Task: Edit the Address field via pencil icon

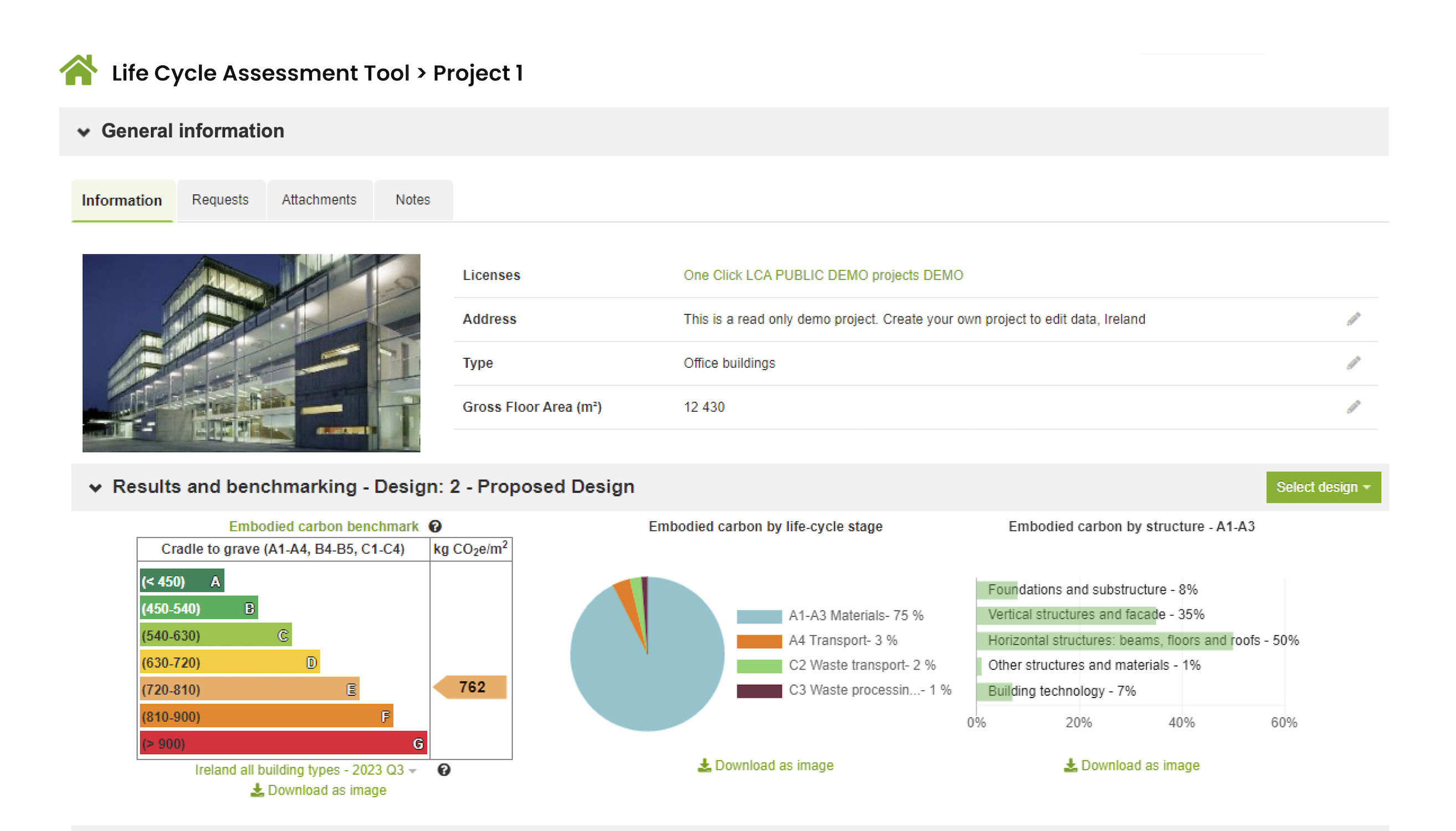Action: pyautogui.click(x=1354, y=319)
